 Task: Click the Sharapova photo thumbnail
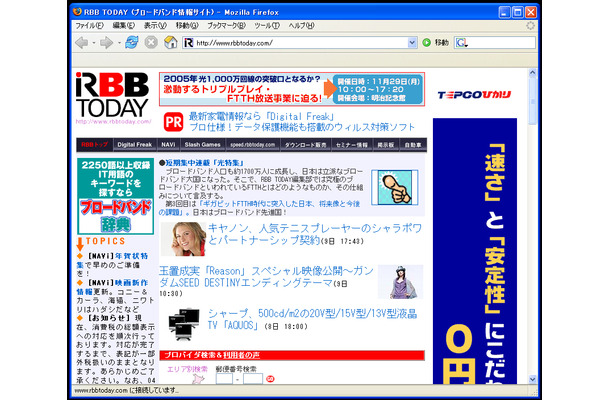point(183,239)
